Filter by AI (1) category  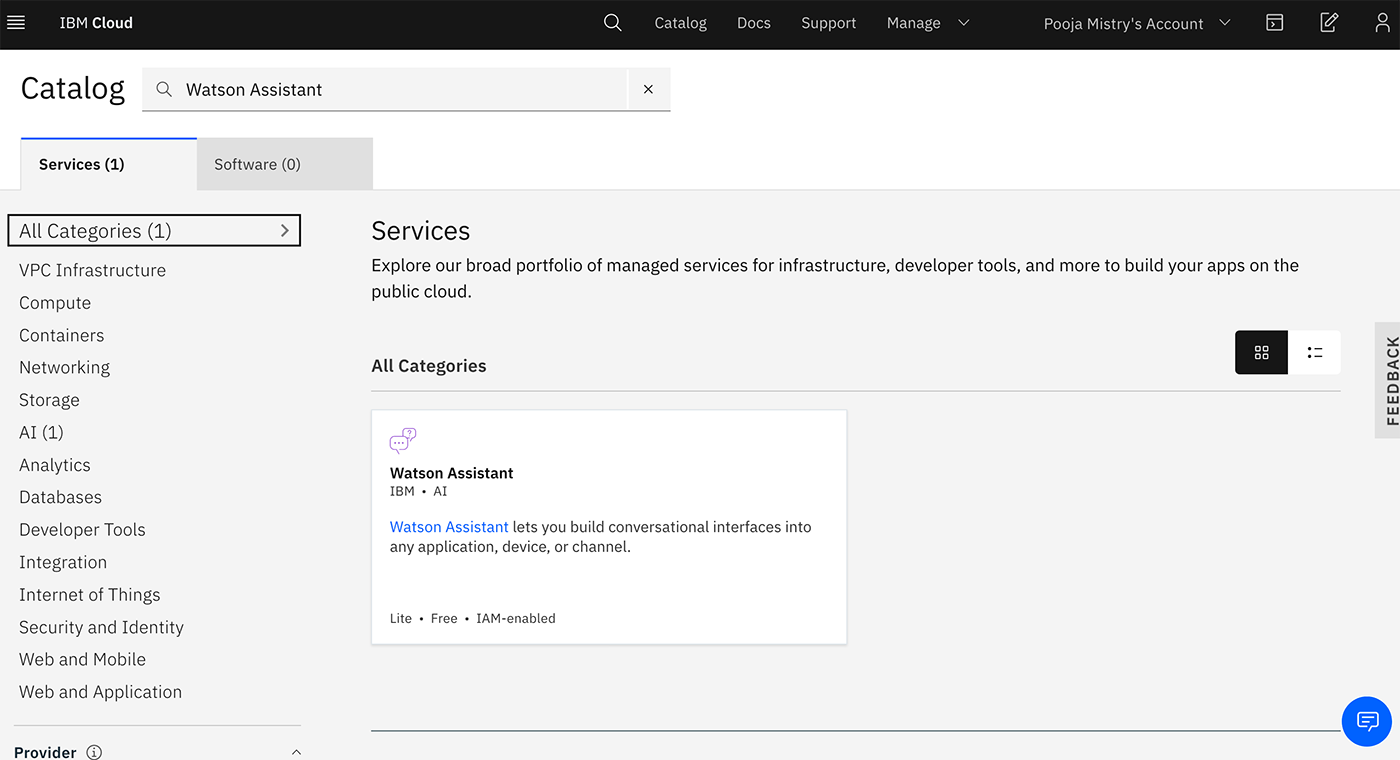click(x=41, y=432)
